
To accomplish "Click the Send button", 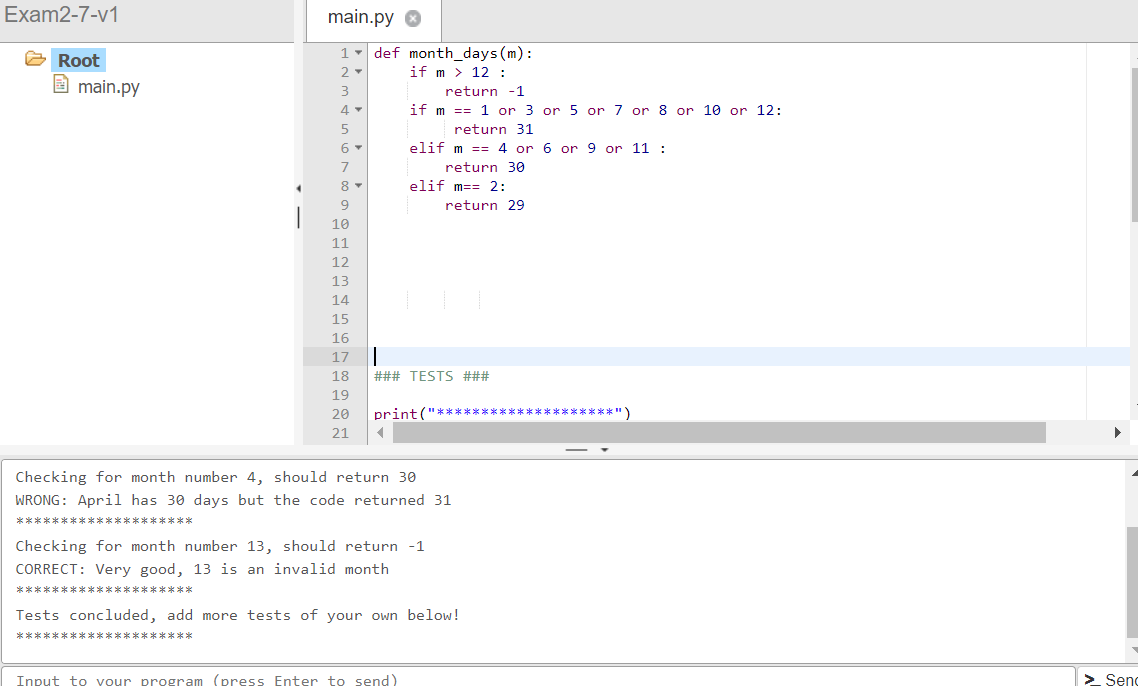I will click(x=1108, y=679).
